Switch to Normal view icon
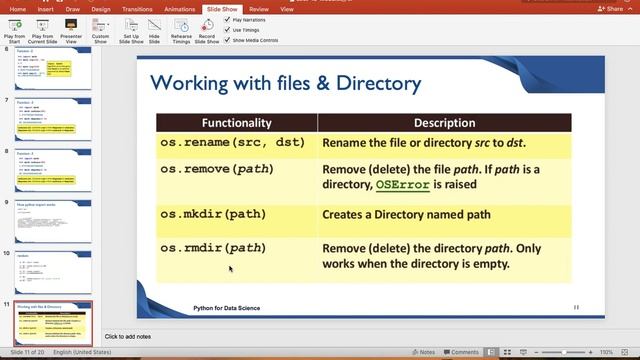 coord(491,352)
